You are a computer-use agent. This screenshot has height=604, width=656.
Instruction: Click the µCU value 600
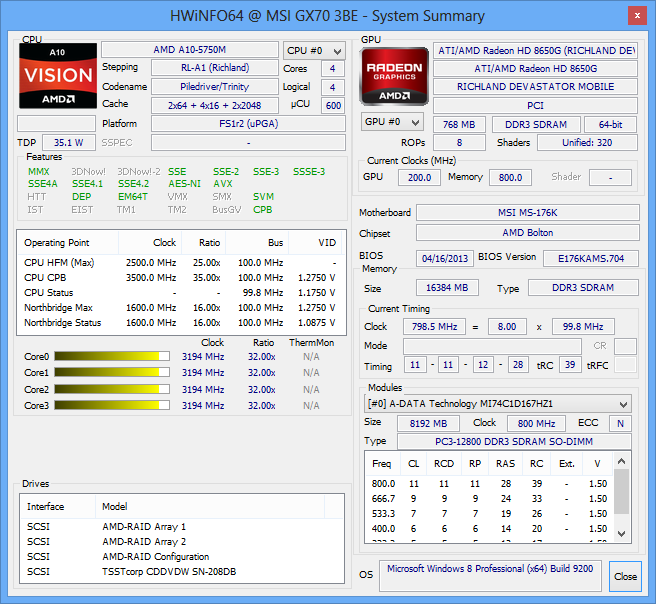(333, 105)
